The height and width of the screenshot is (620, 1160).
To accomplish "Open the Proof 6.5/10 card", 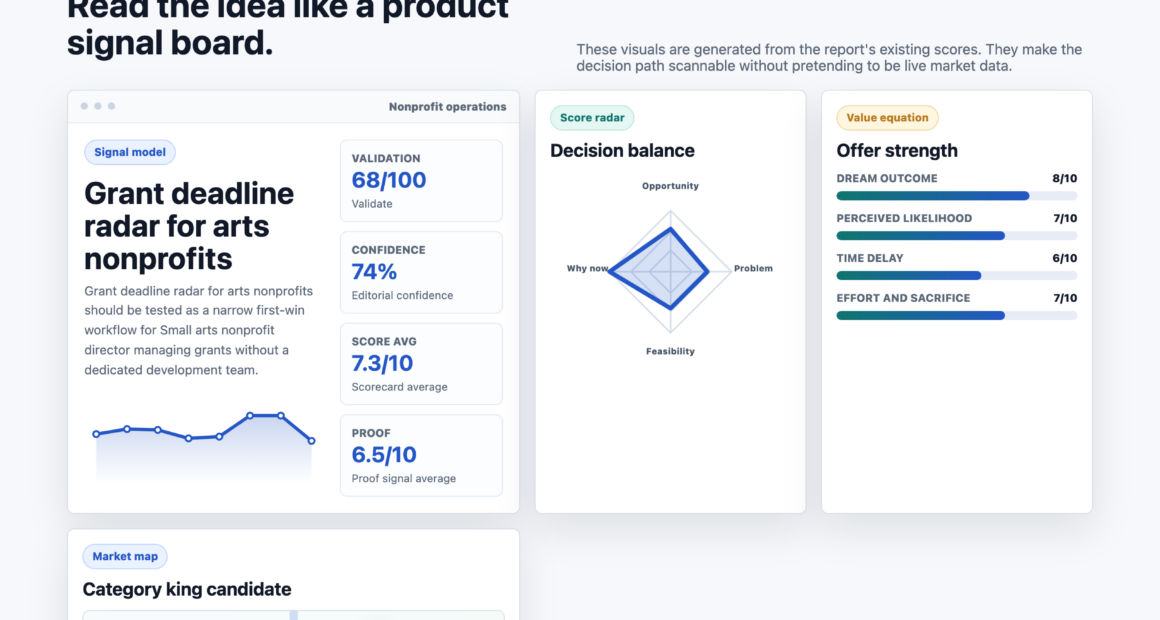I will tap(421, 455).
